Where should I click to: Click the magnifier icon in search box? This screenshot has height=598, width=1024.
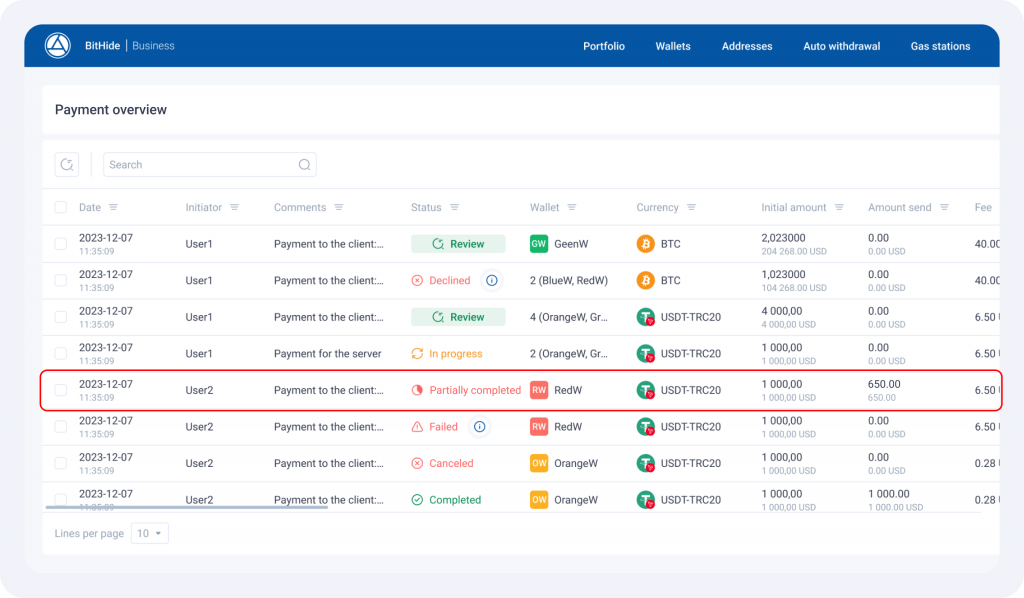[304, 165]
